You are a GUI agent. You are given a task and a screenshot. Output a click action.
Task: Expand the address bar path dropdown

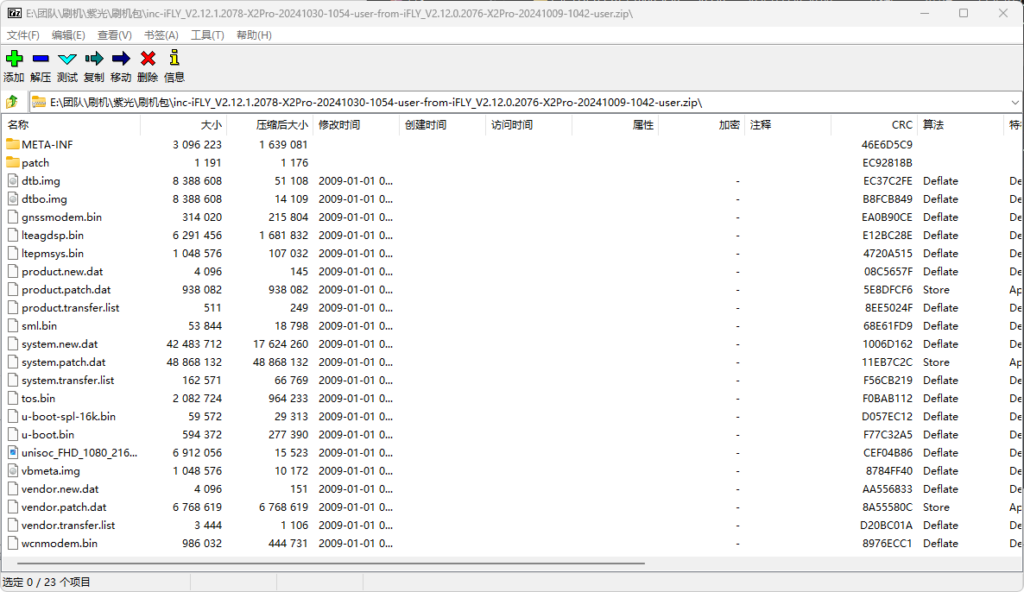coord(1014,102)
